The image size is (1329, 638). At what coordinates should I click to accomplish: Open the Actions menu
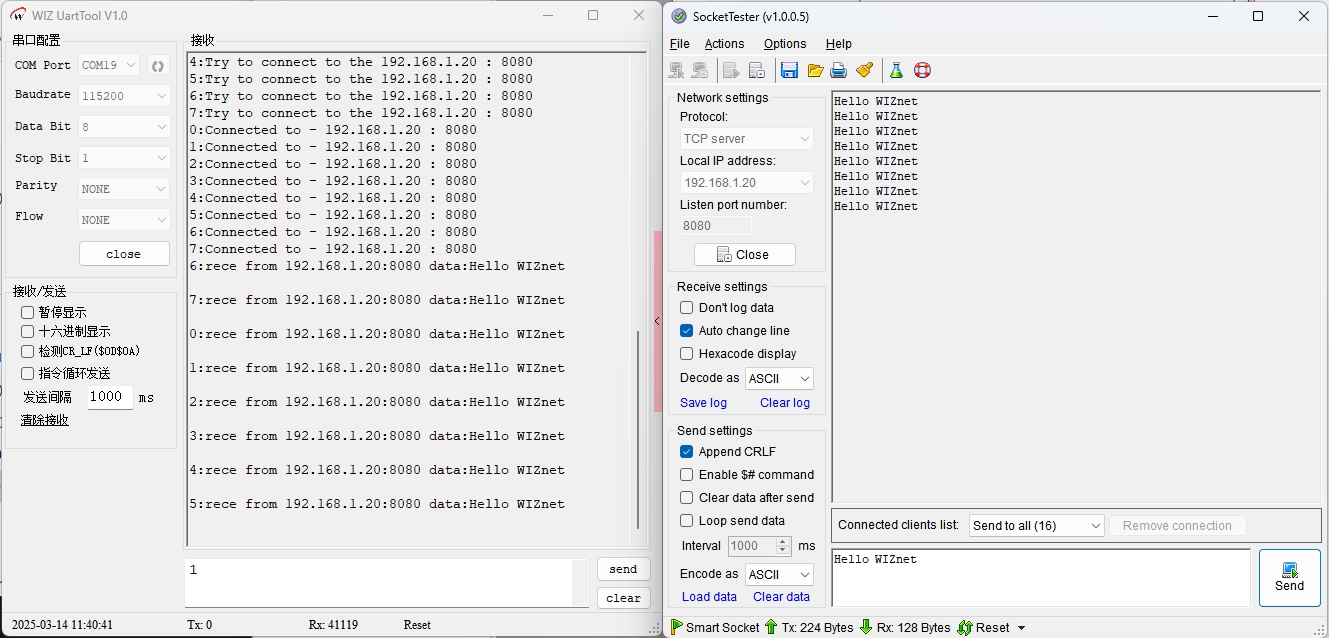[724, 44]
